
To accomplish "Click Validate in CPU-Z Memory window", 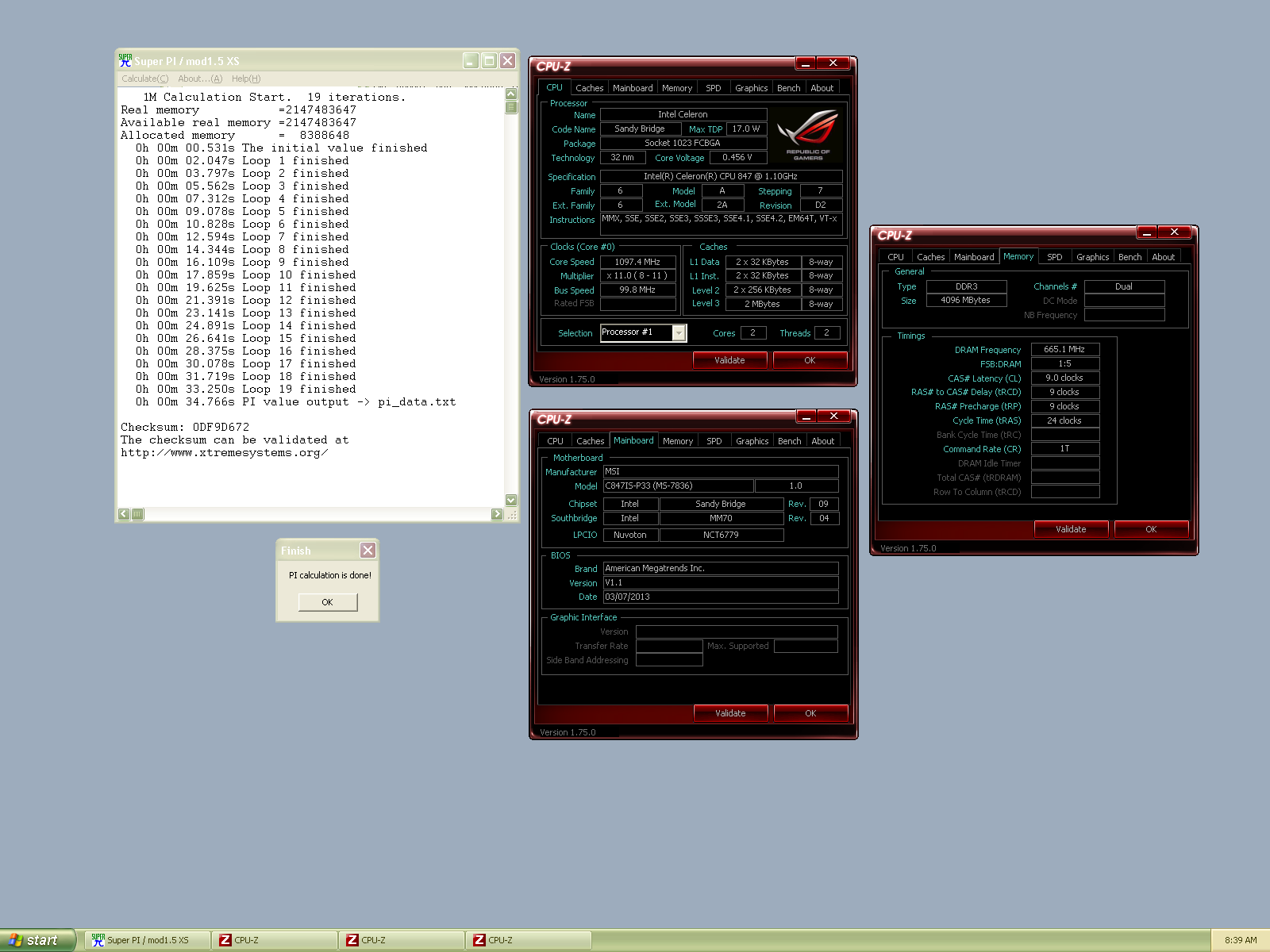I will (x=1072, y=529).
